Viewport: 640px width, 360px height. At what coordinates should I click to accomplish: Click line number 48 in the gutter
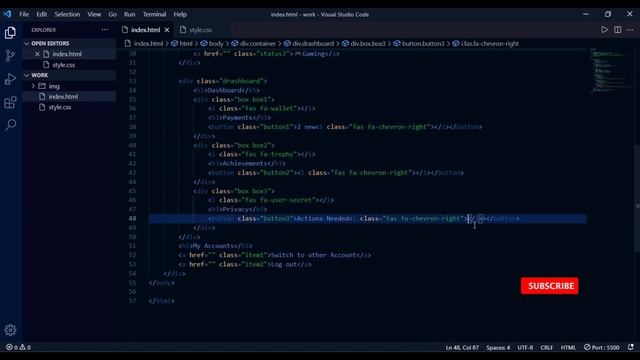132,218
